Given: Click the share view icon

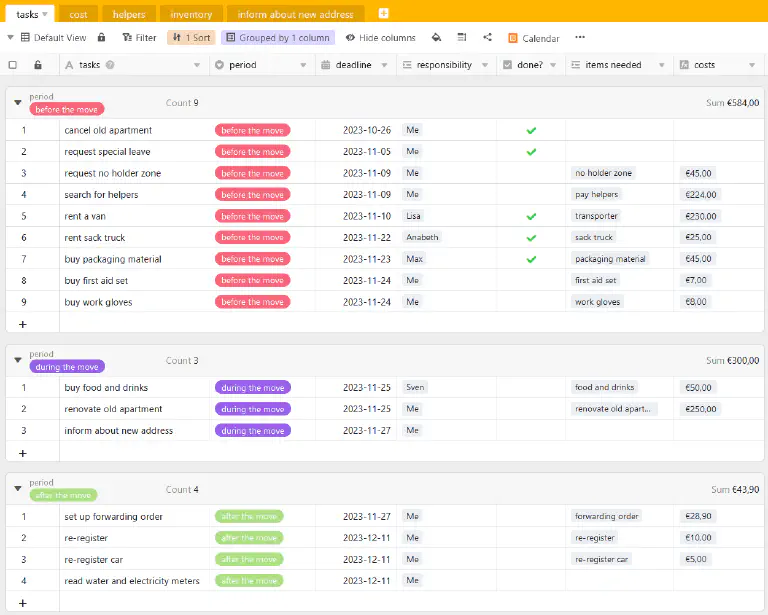Looking at the screenshot, I should [x=487, y=38].
